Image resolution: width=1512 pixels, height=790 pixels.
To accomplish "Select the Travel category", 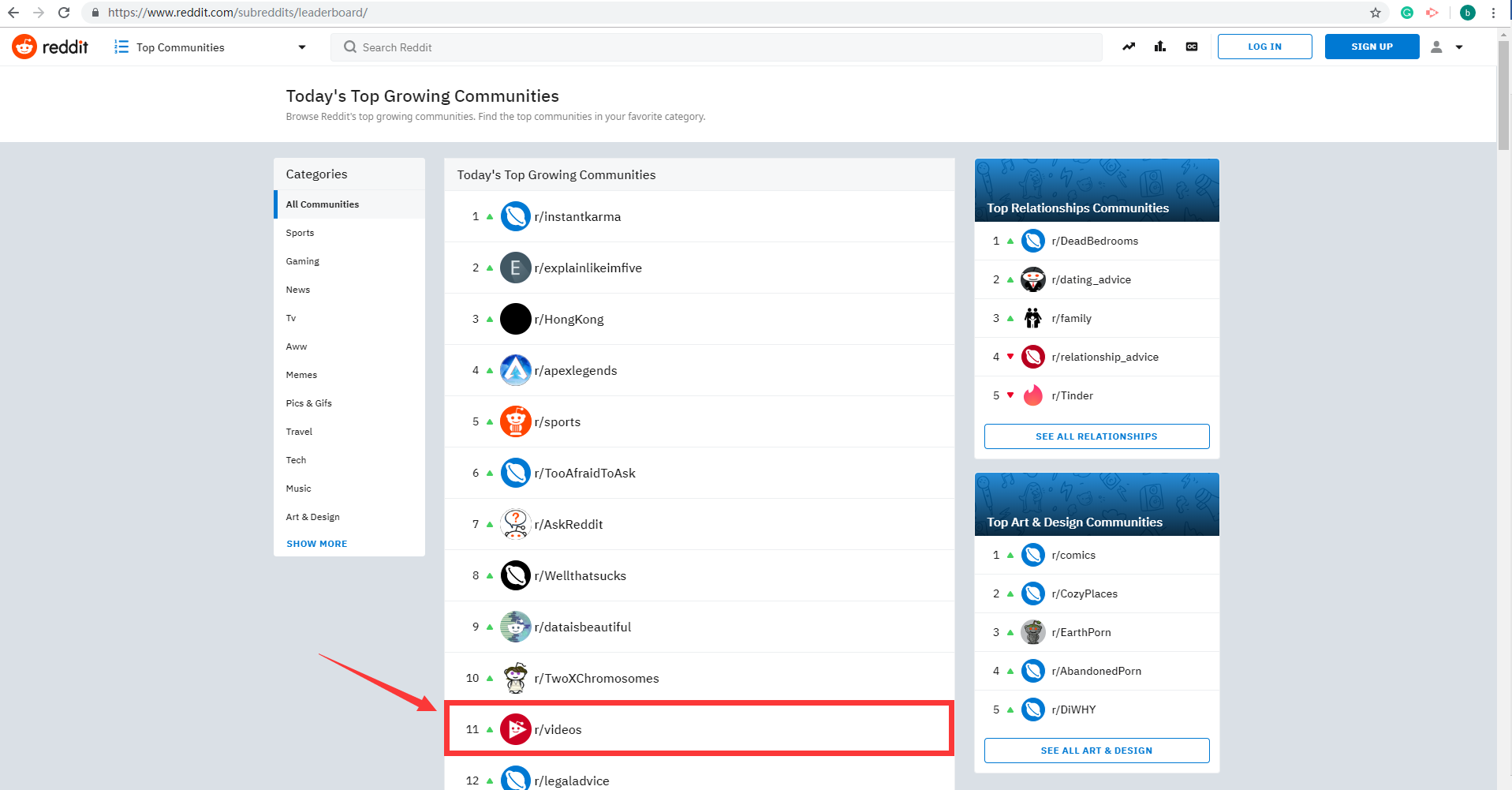I will click(x=349, y=432).
